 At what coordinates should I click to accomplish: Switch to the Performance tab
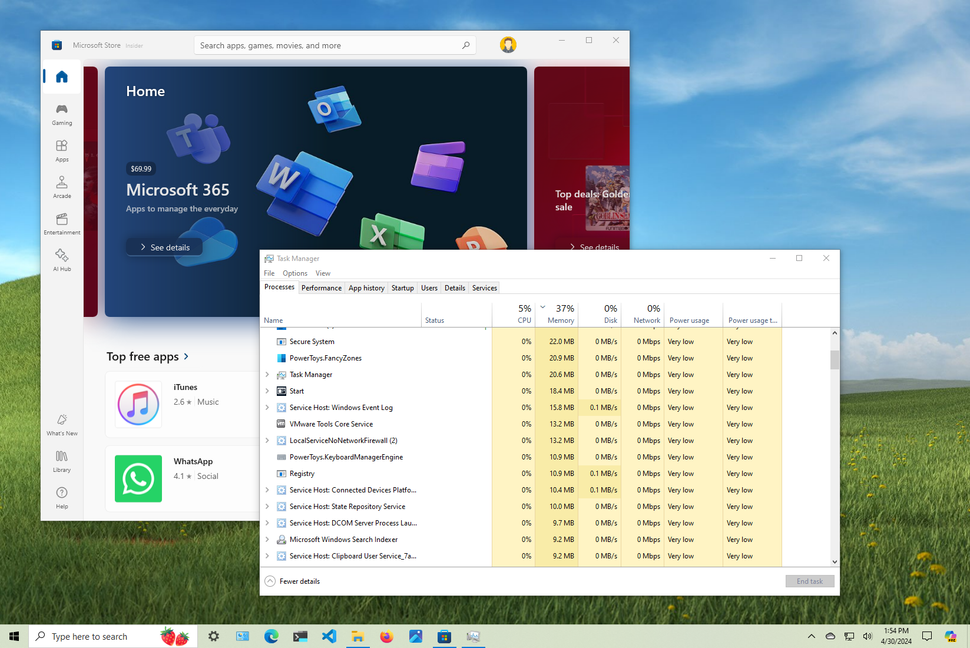click(x=321, y=287)
